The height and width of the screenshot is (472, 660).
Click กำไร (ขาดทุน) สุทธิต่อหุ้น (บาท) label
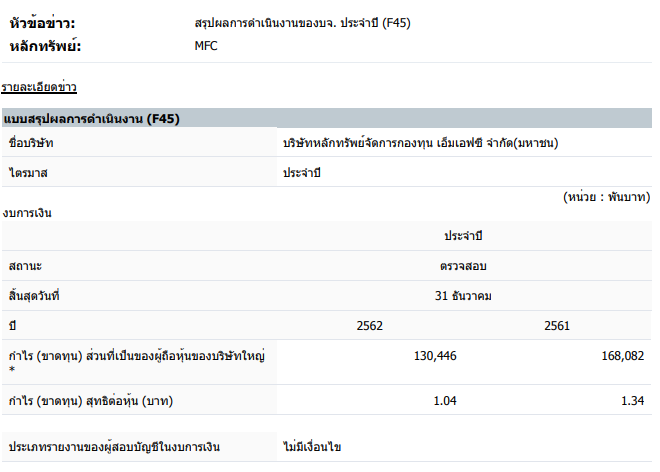click(91, 401)
